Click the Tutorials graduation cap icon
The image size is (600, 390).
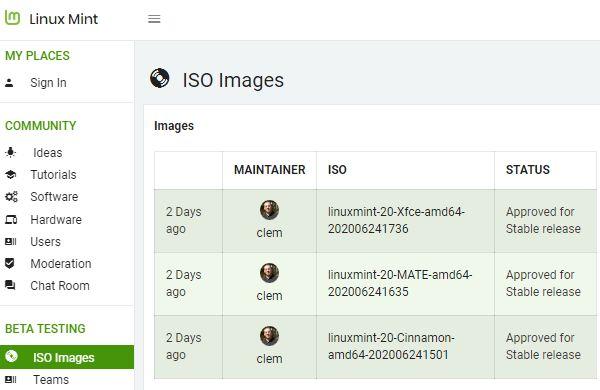click(x=11, y=175)
